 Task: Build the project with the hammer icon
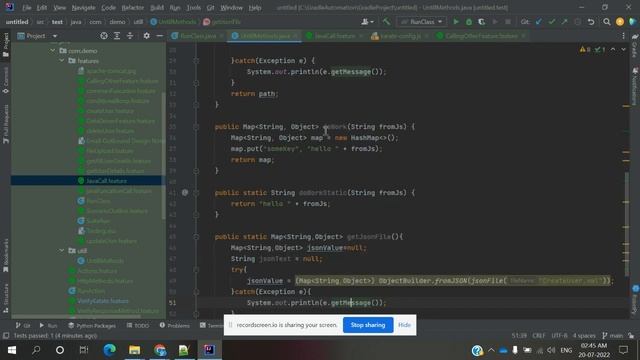point(386,22)
